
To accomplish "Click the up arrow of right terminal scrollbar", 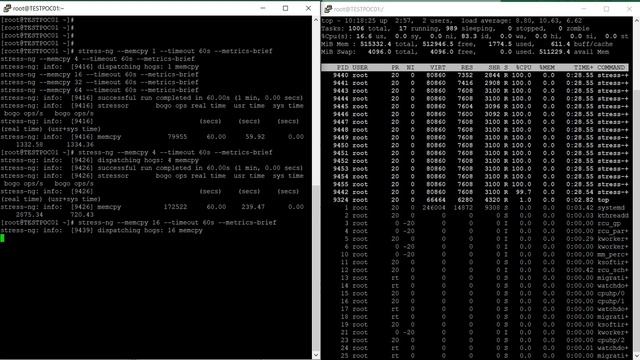I will (636, 20).
